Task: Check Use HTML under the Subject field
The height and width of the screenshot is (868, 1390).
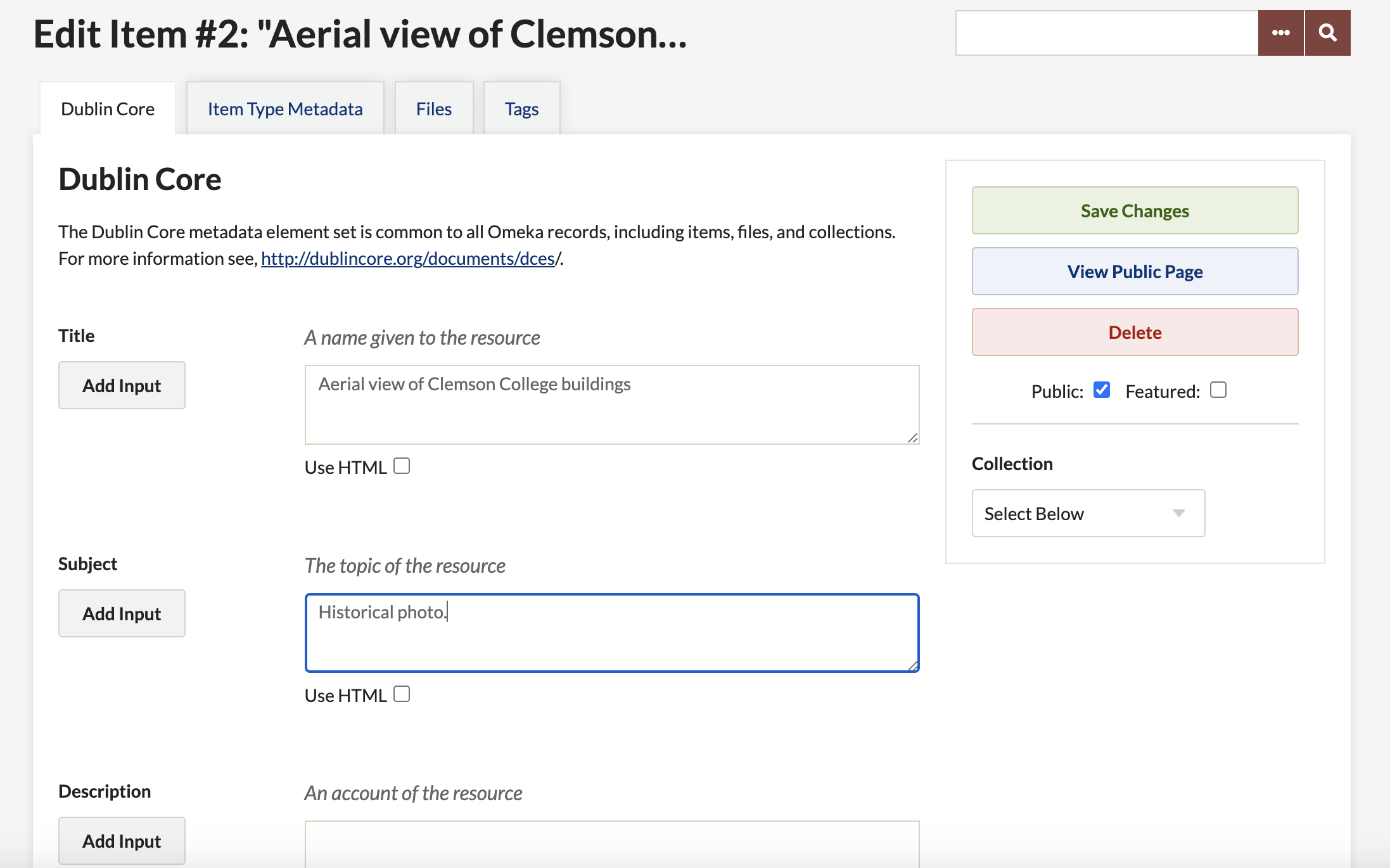Action: (402, 694)
